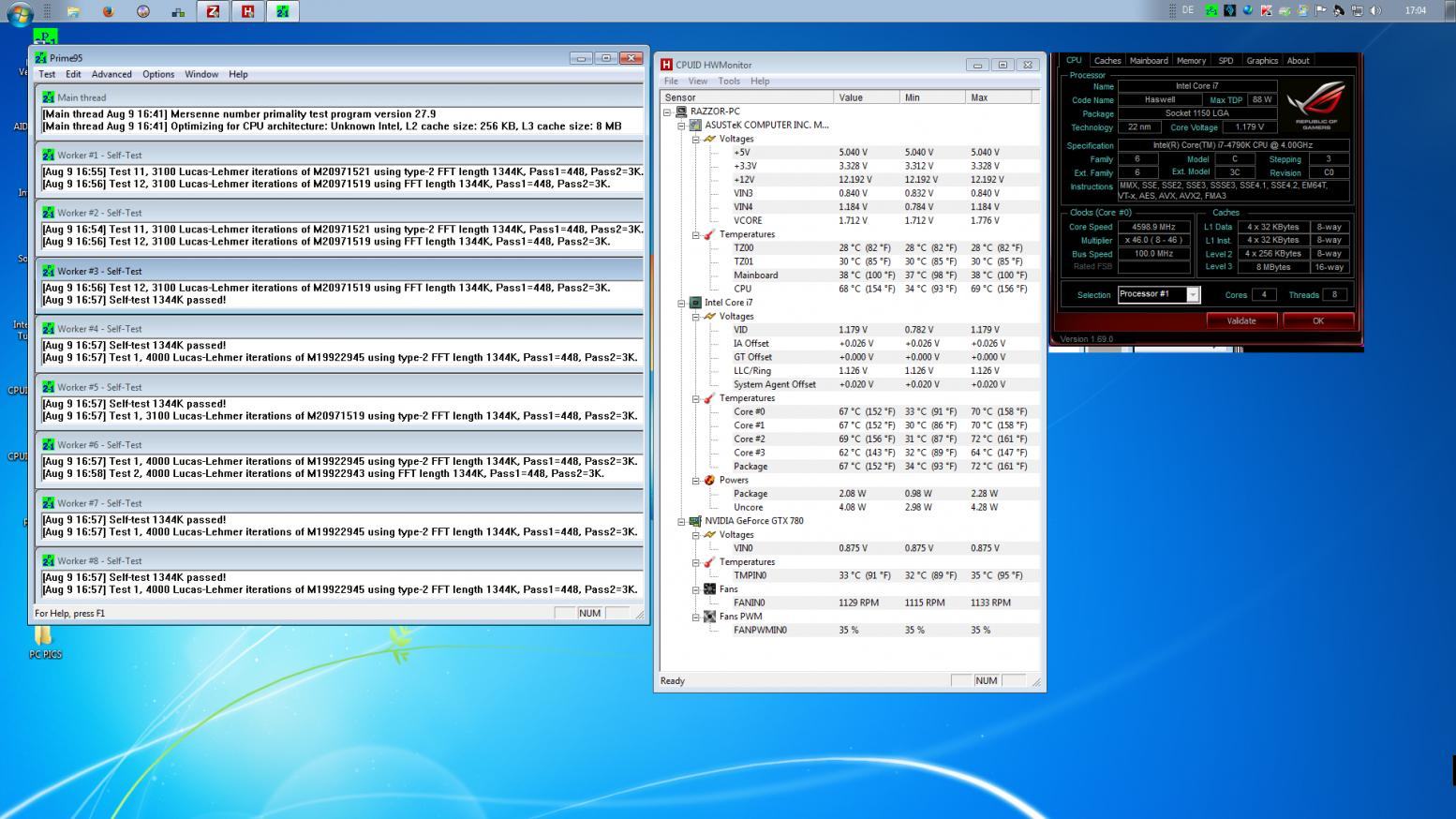Click the OK button in CPU-Z
The image size is (1456, 819).
coord(1318,320)
